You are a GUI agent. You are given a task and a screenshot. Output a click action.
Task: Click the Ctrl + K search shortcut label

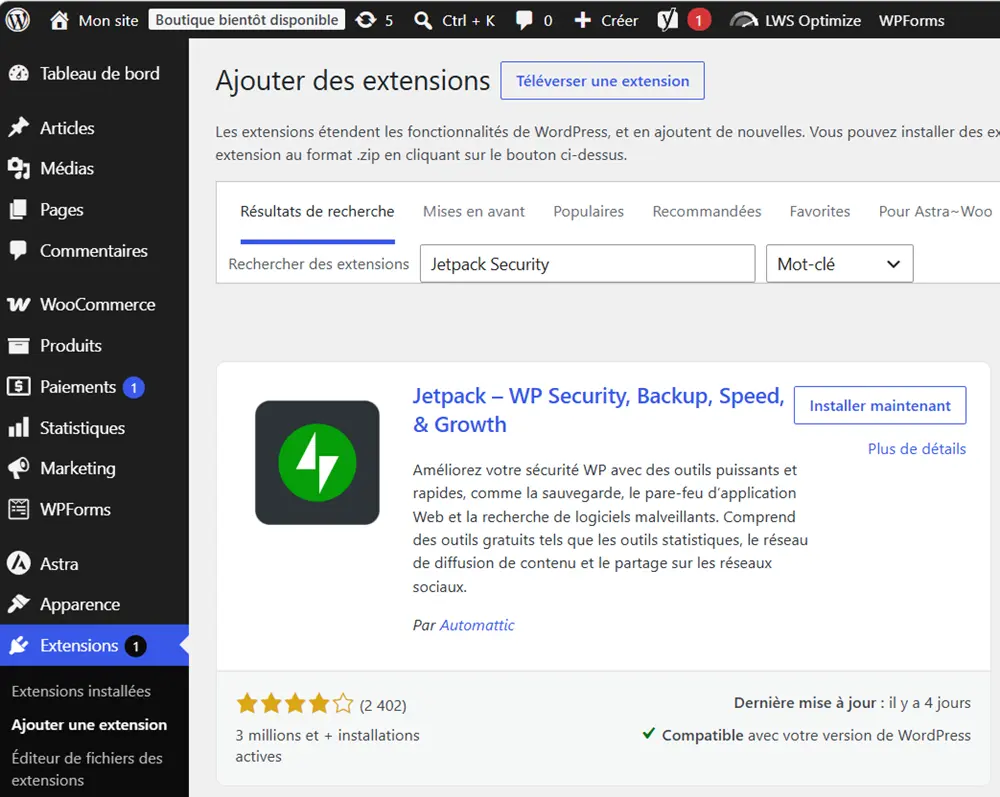click(469, 20)
